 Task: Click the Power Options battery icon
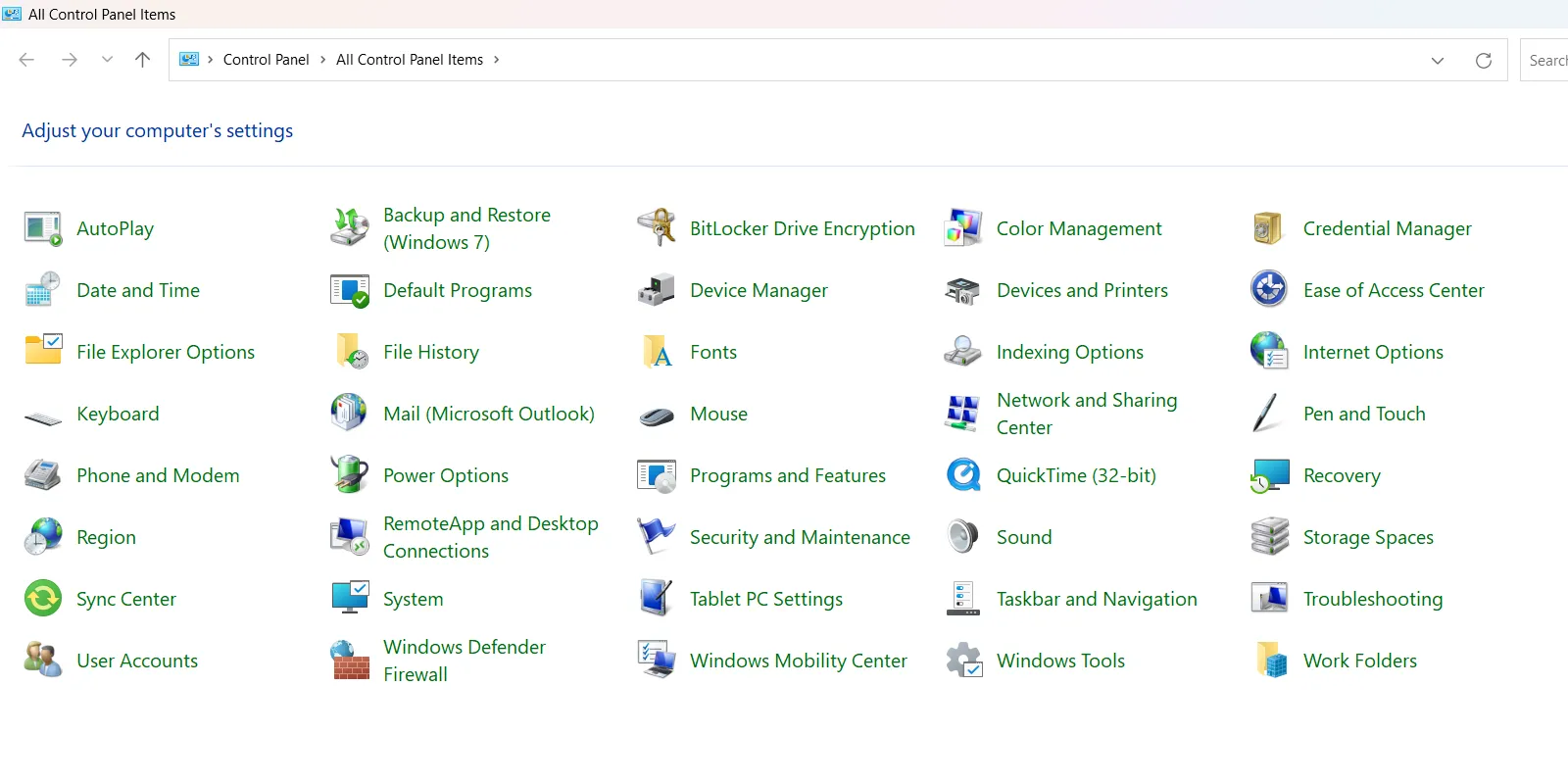350,475
